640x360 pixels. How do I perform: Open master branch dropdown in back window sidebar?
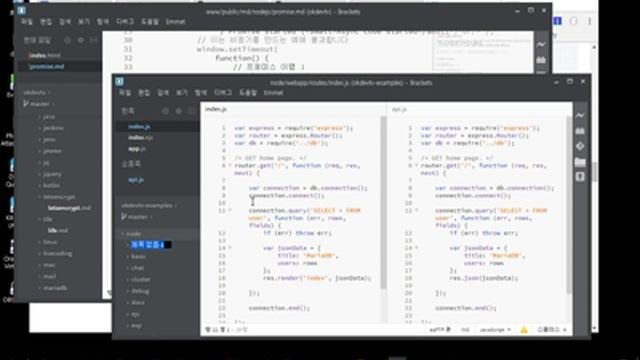[39, 104]
